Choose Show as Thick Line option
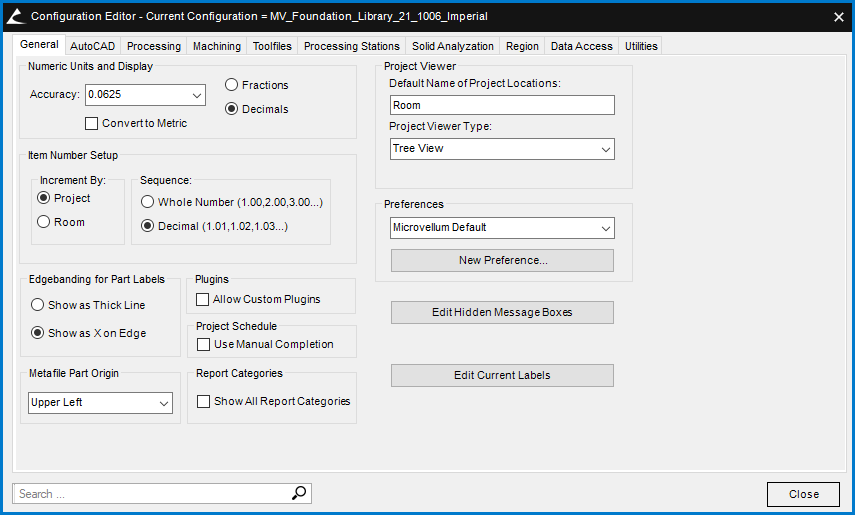 pyautogui.click(x=38, y=305)
